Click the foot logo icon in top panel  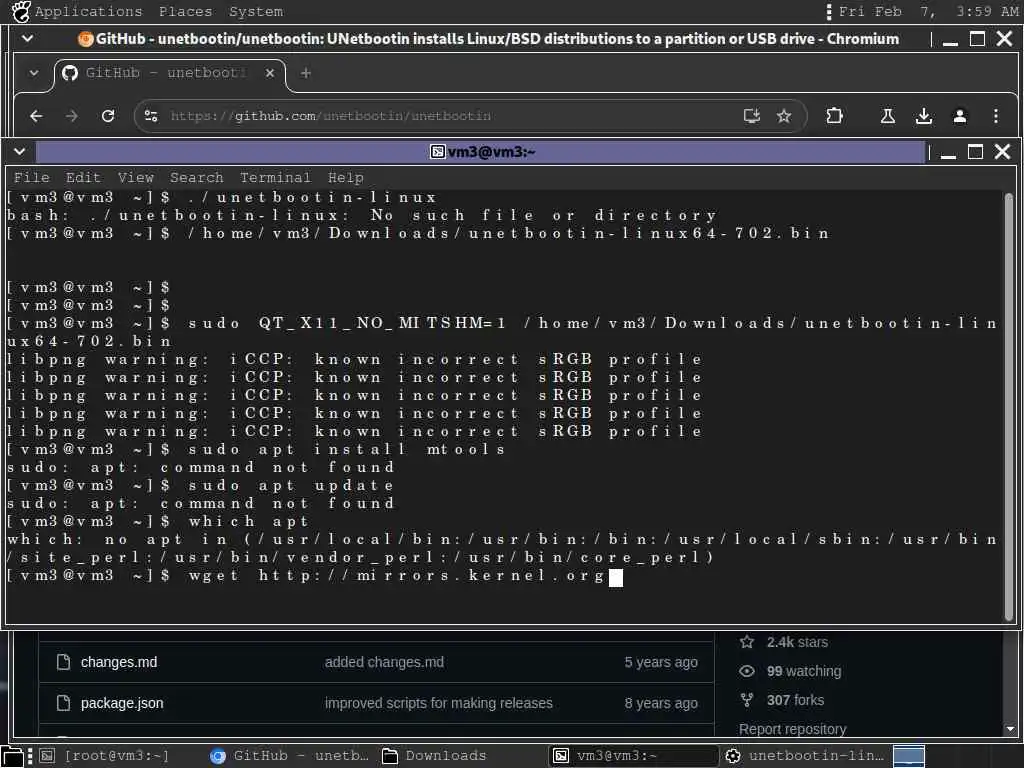pos(21,11)
